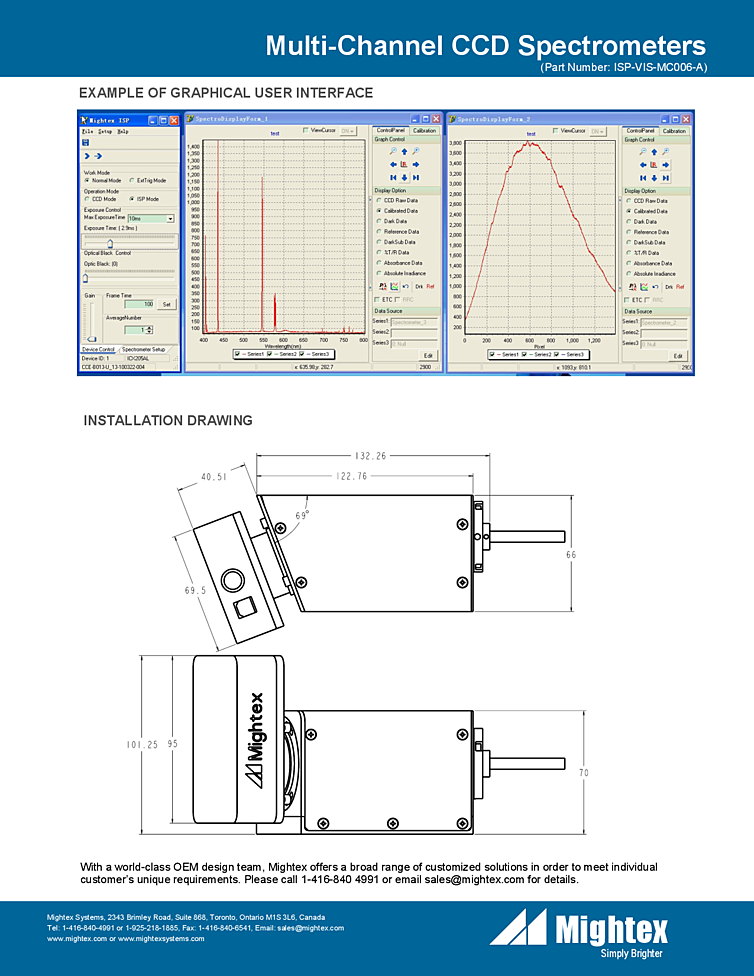Click the Ref button in SpectroDisplayForm_2
Viewport: 754px width, 976px height.
(680, 287)
